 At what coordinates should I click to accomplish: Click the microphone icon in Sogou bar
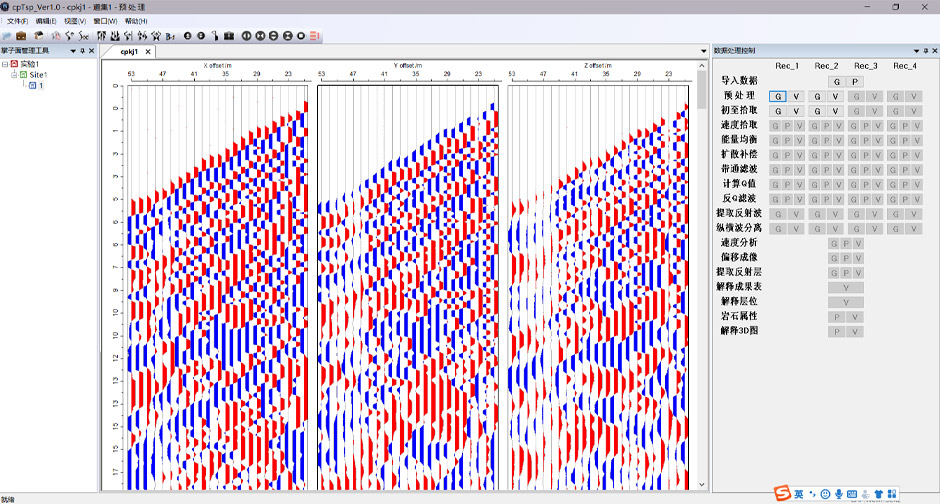click(x=838, y=494)
